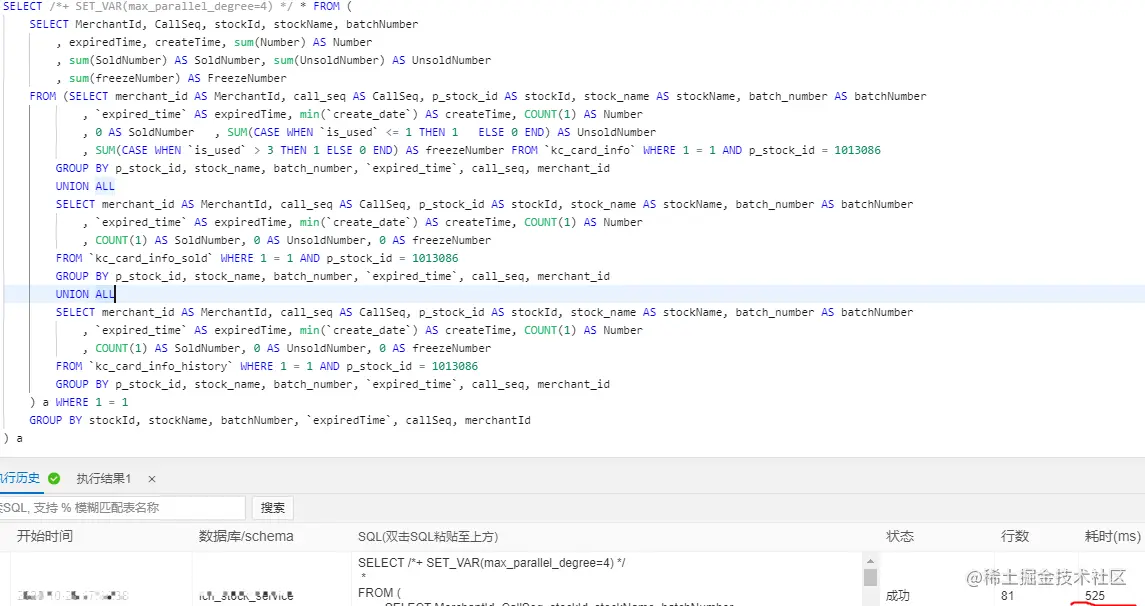Click the scroll-up arrow in SQL cell

coord(870,561)
